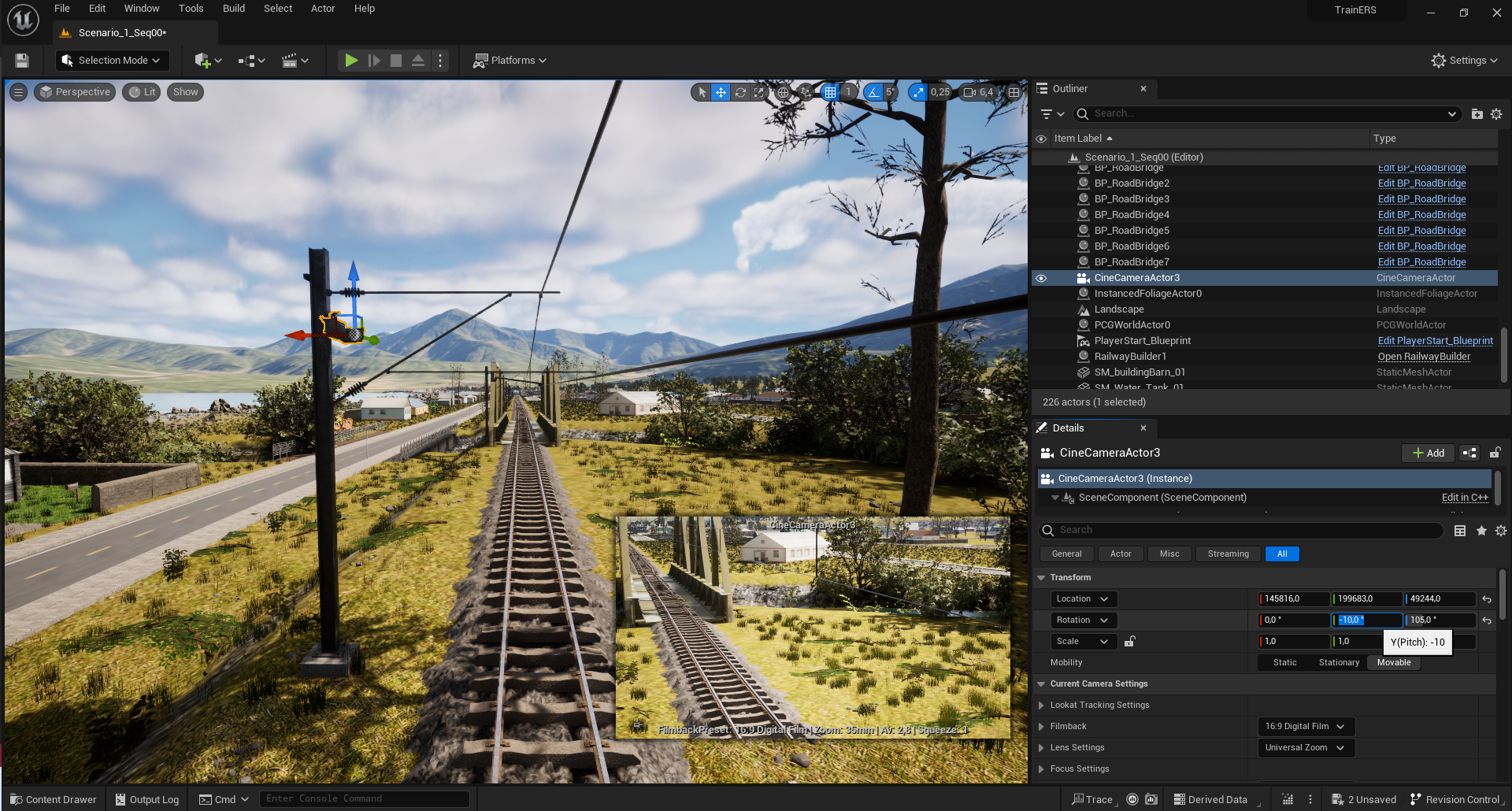Toggle scale snapping in the viewport
The height and width of the screenshot is (811, 1512).
click(x=917, y=92)
